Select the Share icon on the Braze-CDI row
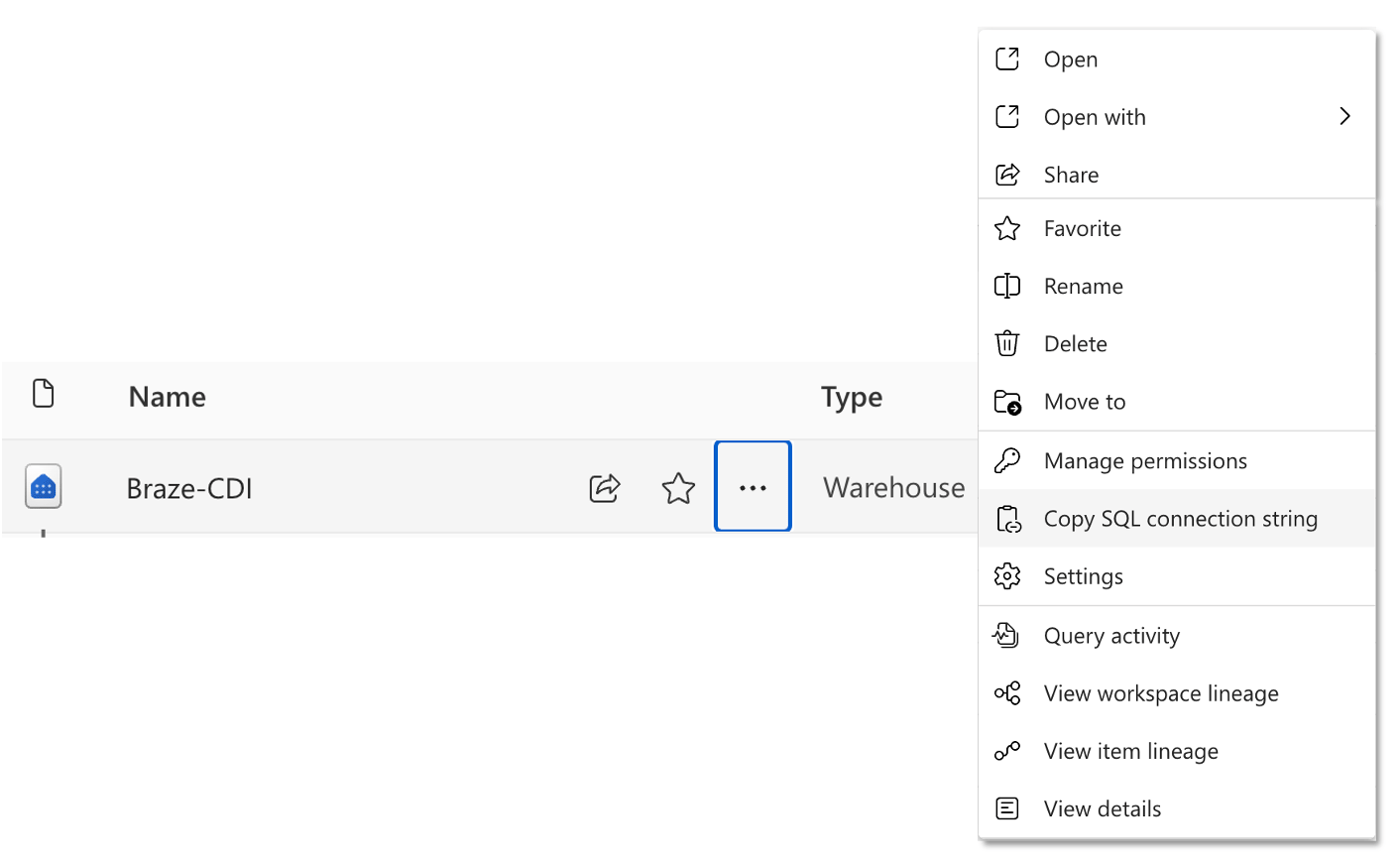1400x867 pixels. (x=604, y=487)
